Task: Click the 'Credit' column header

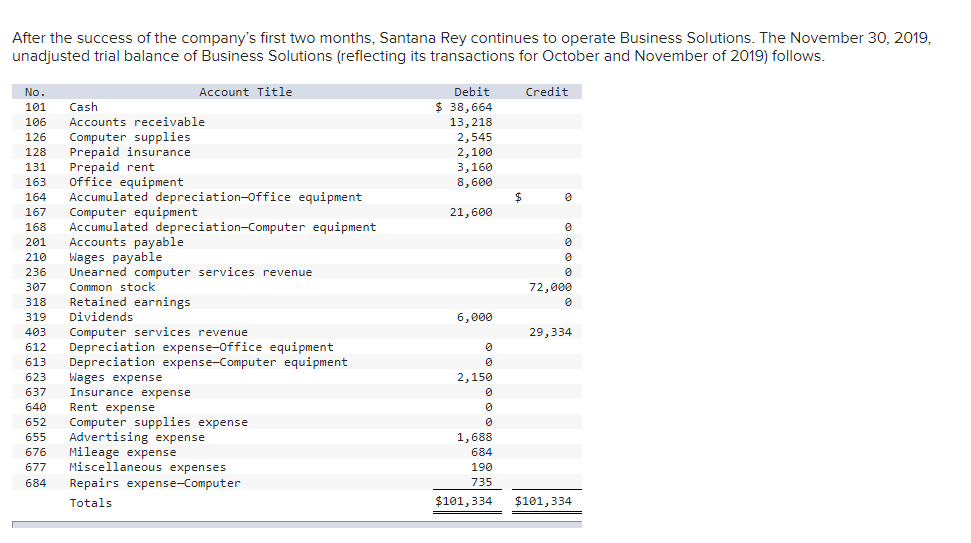Action: (x=546, y=92)
